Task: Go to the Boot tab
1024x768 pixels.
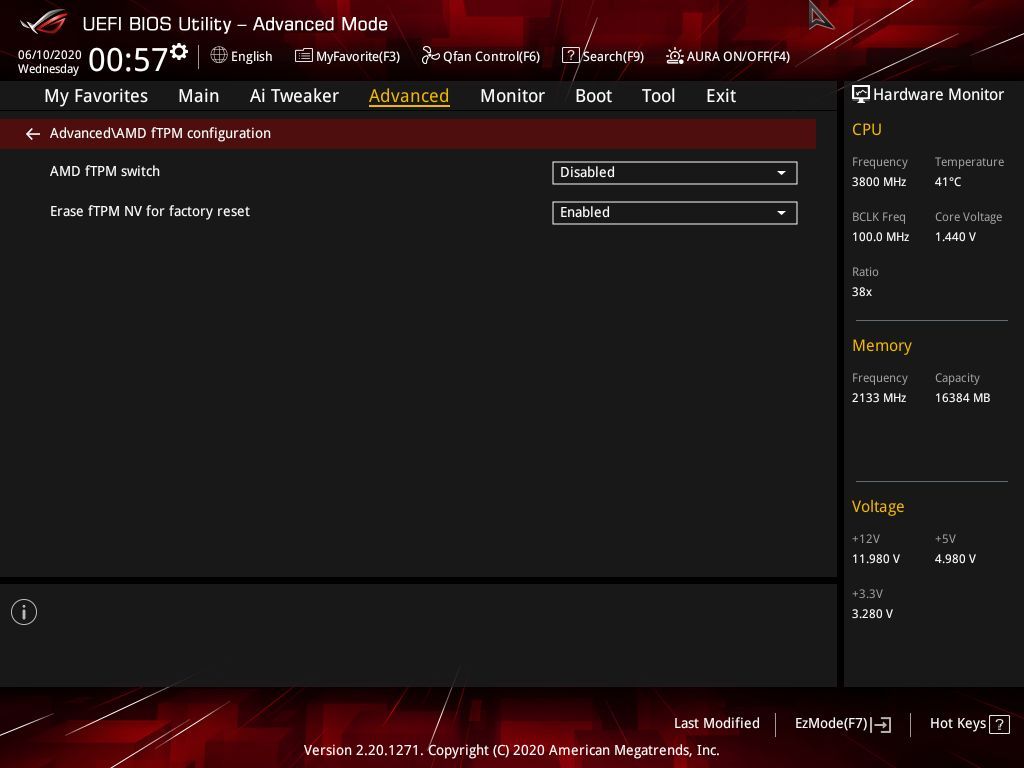Action: coord(593,96)
